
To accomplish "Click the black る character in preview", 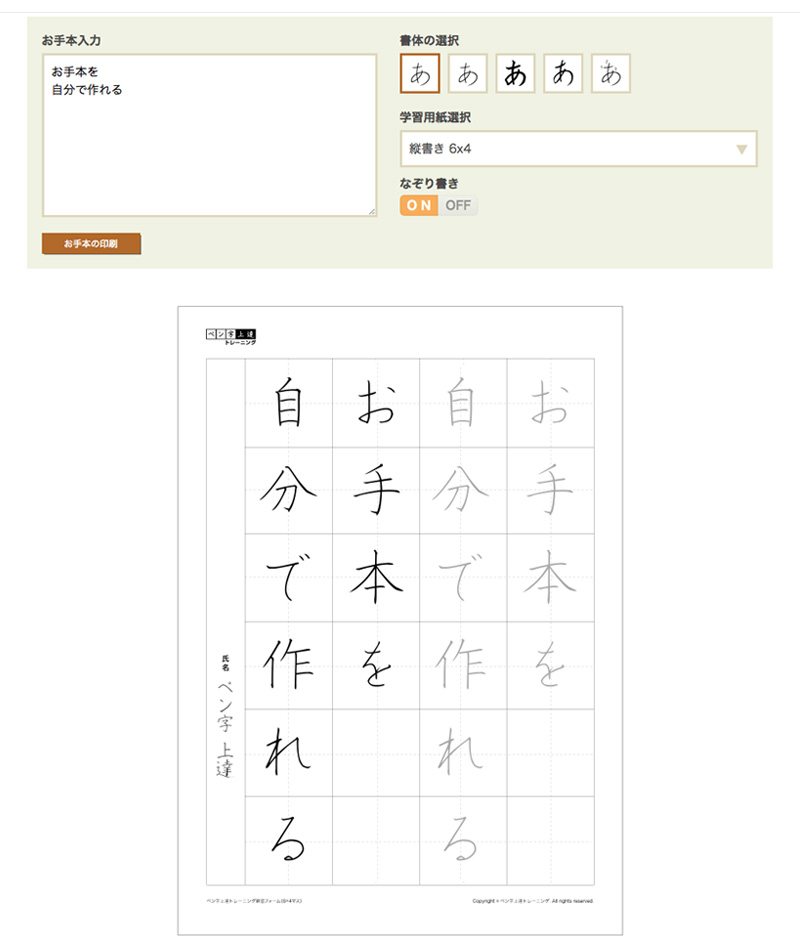I will tap(289, 840).
